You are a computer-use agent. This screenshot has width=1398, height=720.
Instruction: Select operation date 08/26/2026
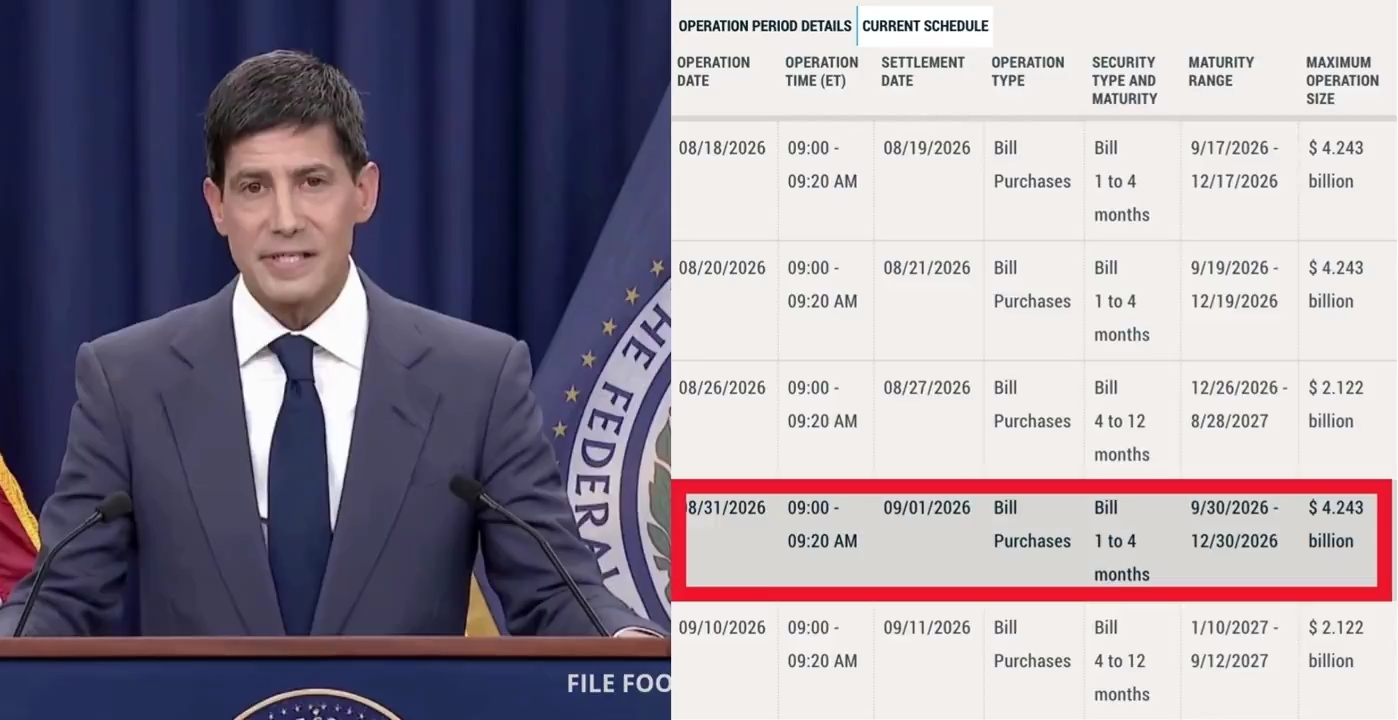point(722,388)
